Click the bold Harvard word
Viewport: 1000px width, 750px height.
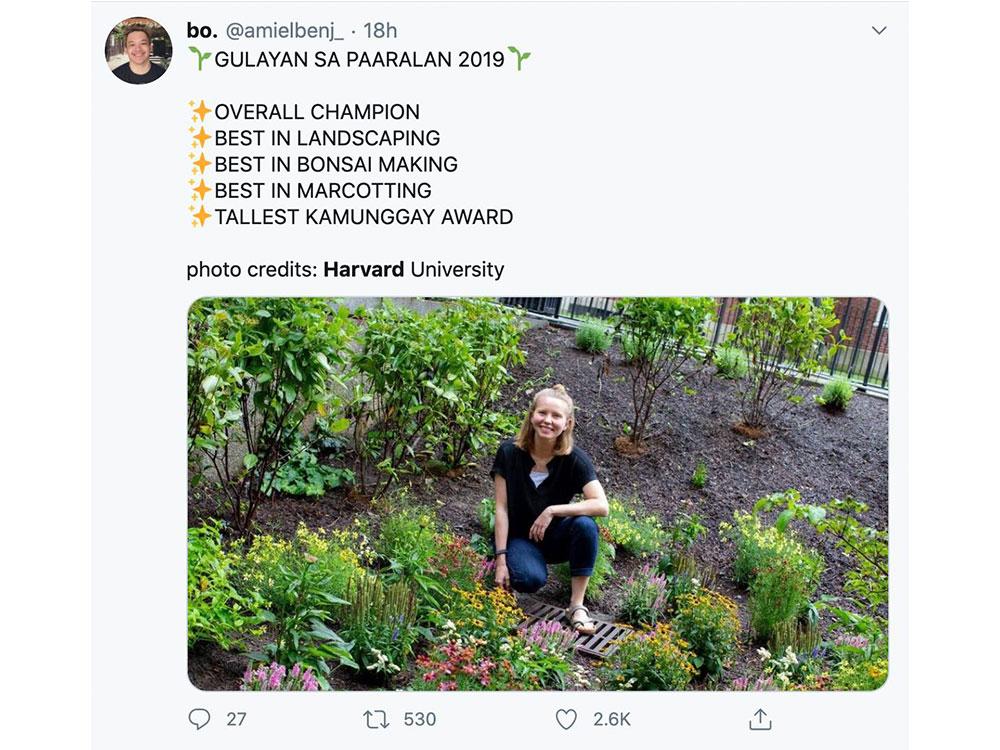tap(364, 270)
